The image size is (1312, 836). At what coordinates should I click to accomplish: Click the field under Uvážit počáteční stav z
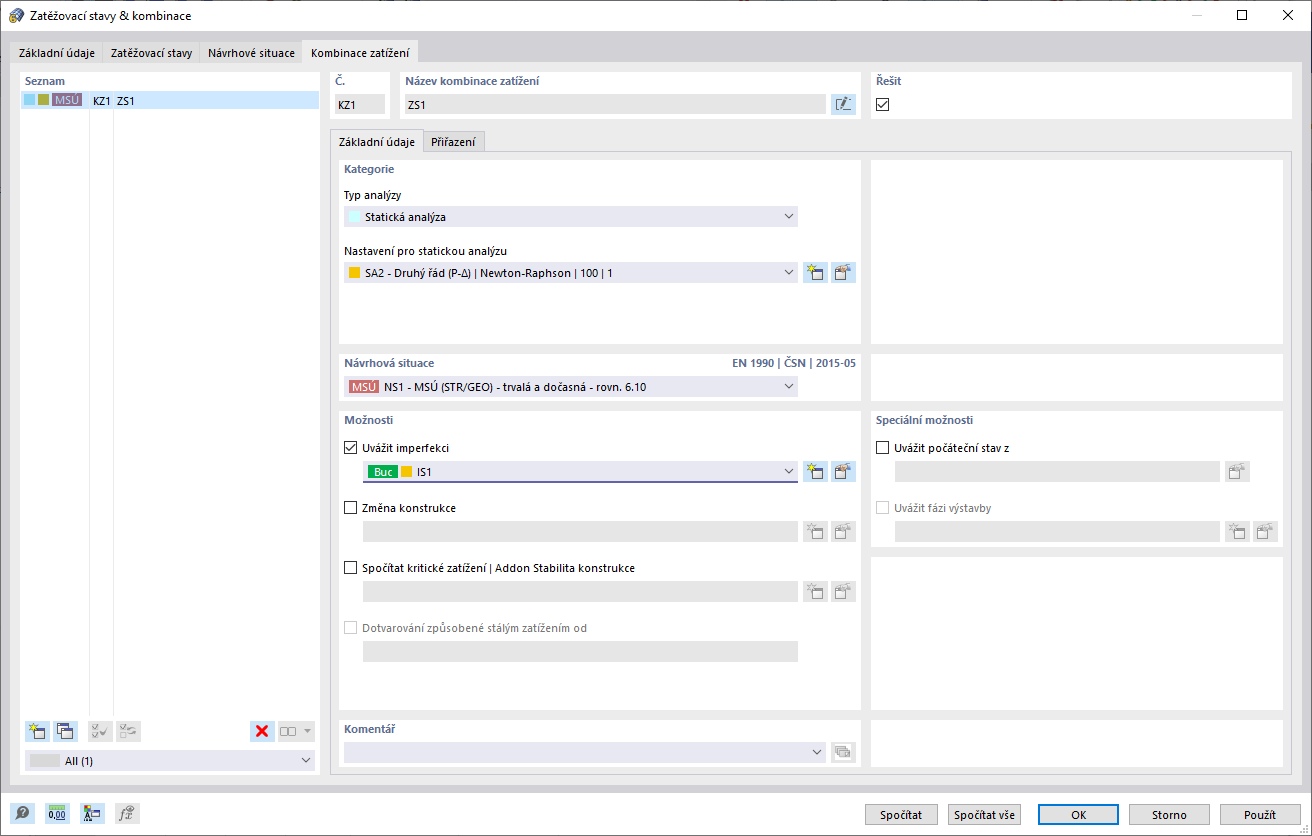[1058, 472]
